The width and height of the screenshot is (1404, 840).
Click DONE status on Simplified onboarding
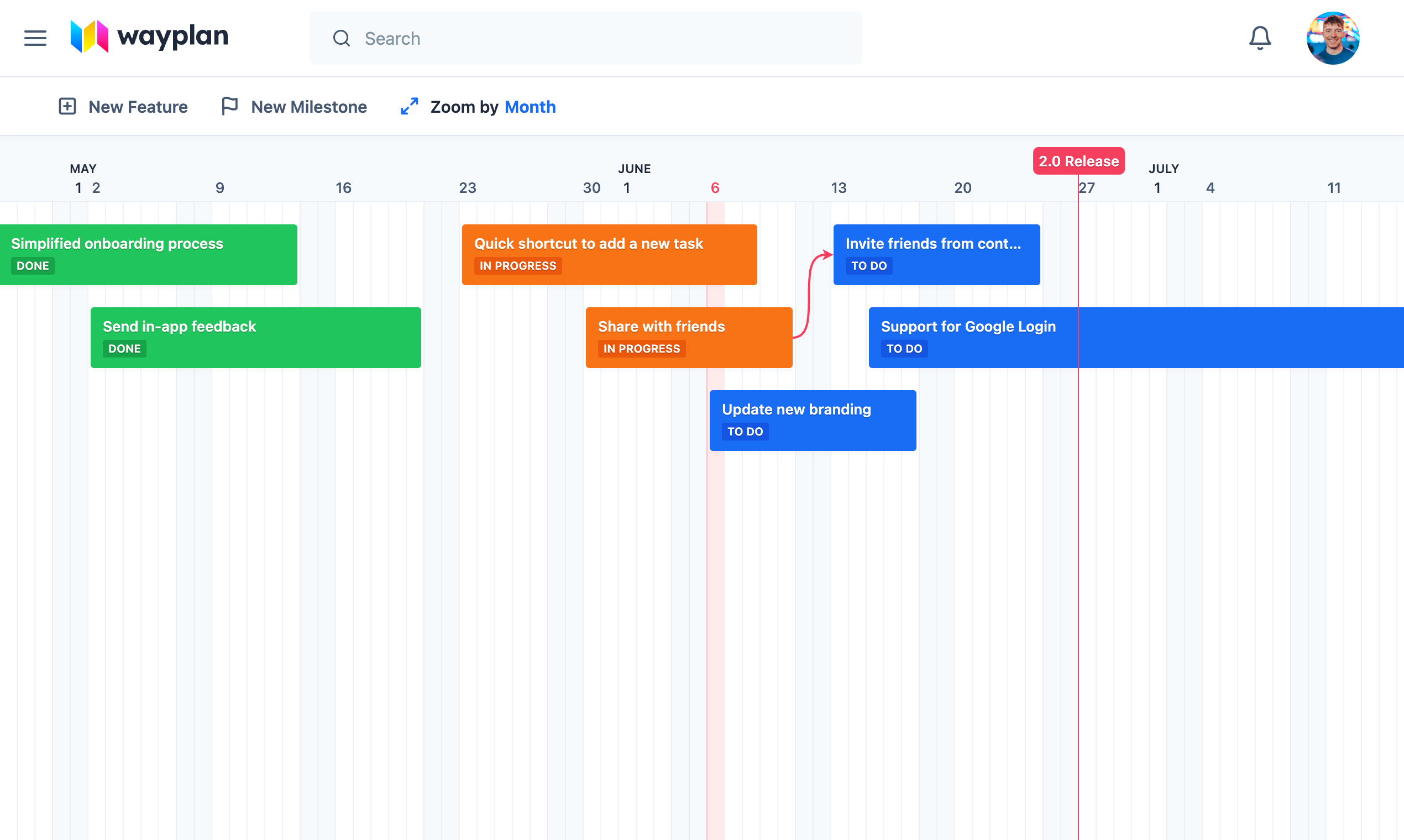pos(33,265)
